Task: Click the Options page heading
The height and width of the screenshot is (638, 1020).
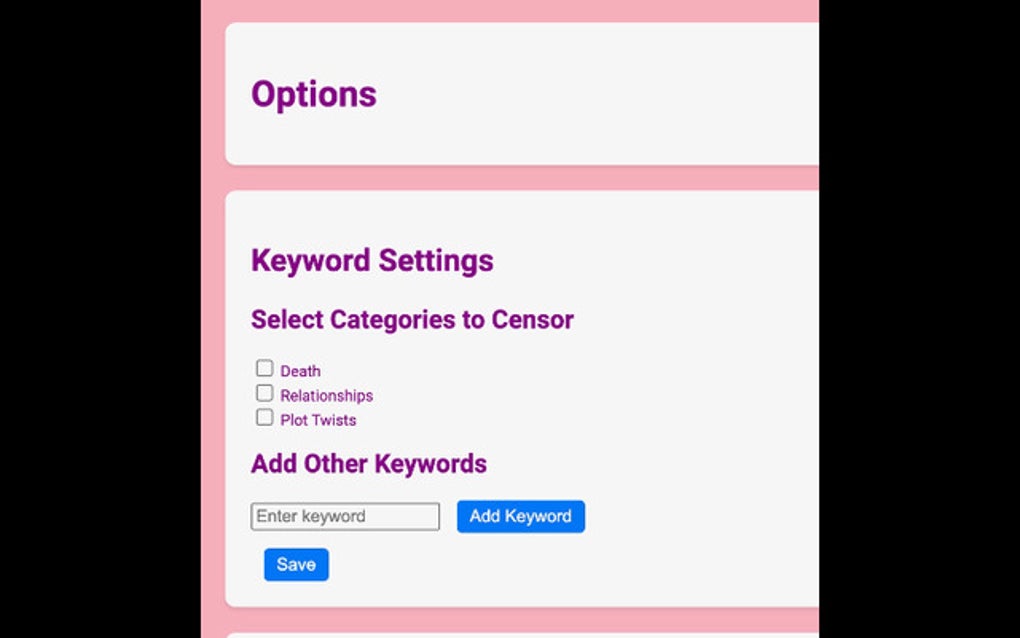Action: pos(314,94)
